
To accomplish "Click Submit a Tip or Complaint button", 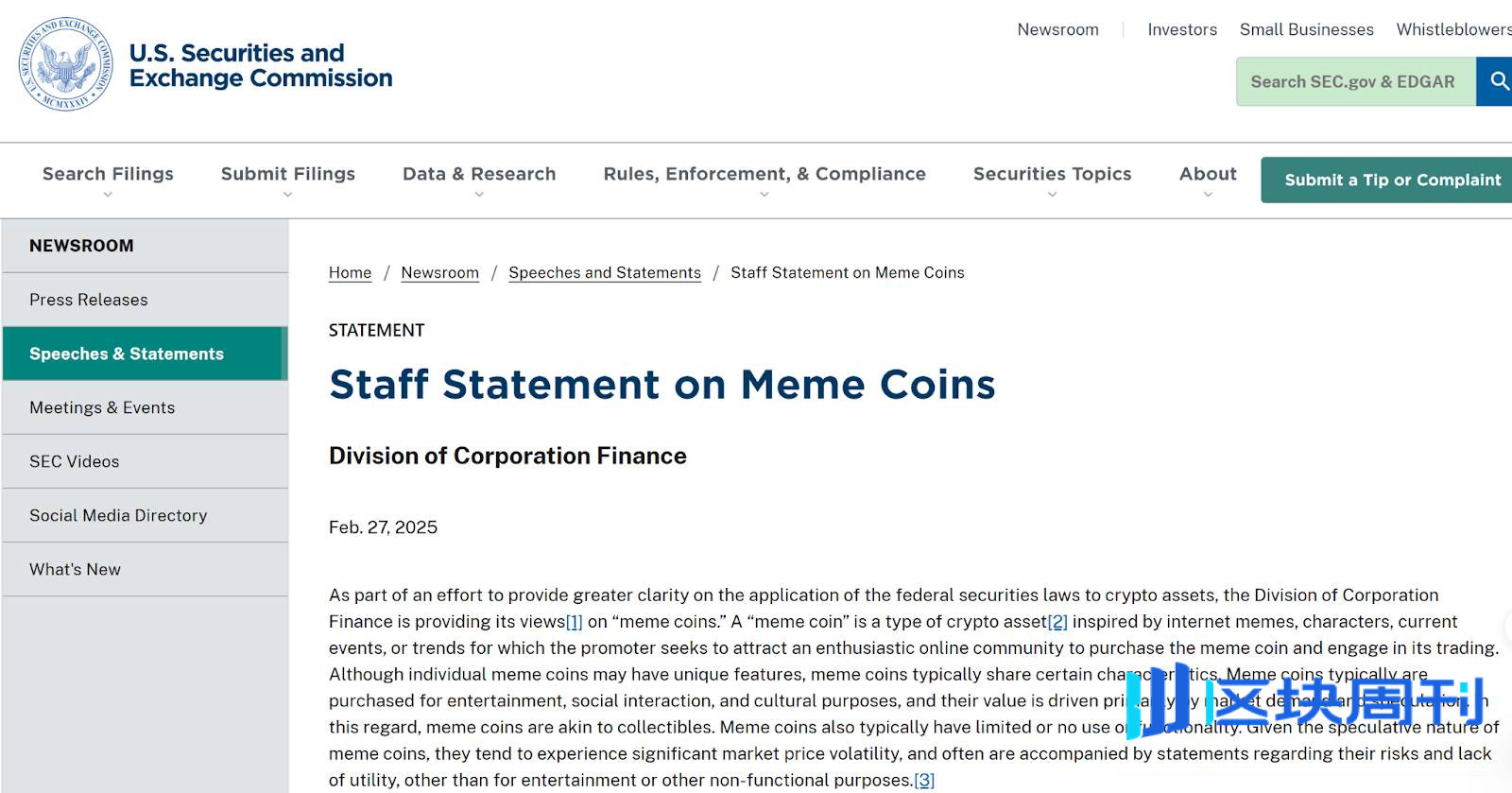I will pyautogui.click(x=1391, y=180).
